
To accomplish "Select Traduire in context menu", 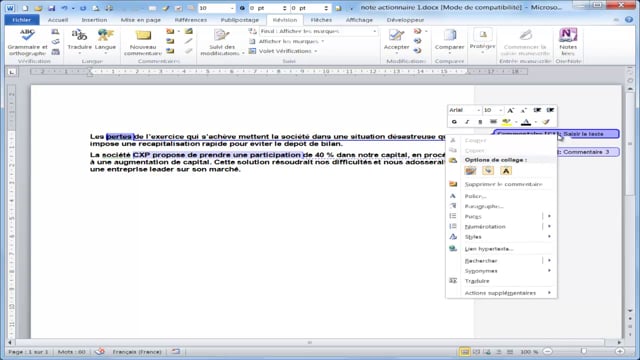I will 501,281.
